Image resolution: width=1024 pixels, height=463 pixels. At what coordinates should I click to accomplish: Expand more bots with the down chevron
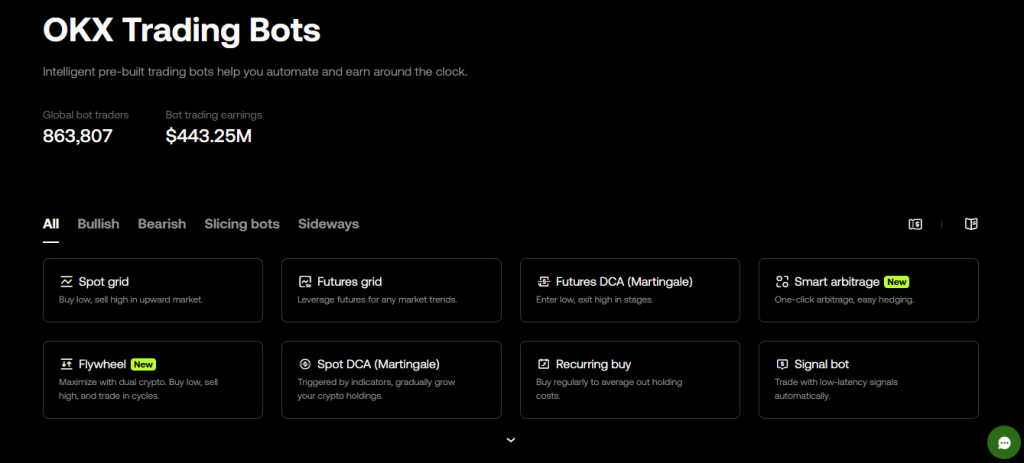pos(511,440)
